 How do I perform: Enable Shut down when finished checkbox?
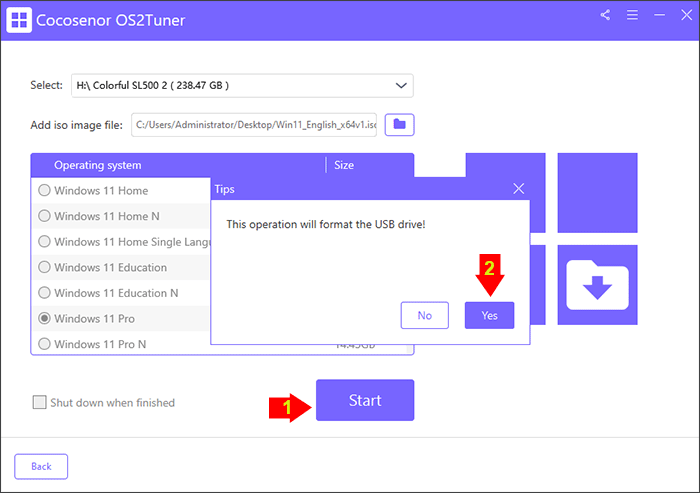click(39, 402)
